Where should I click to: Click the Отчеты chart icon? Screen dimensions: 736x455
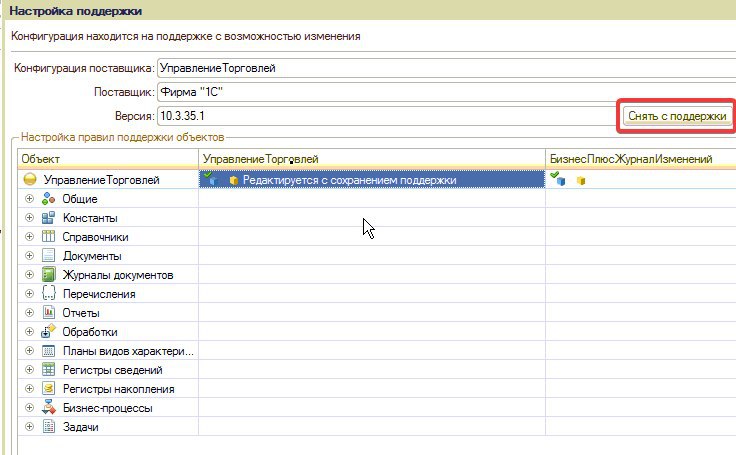coord(48,312)
